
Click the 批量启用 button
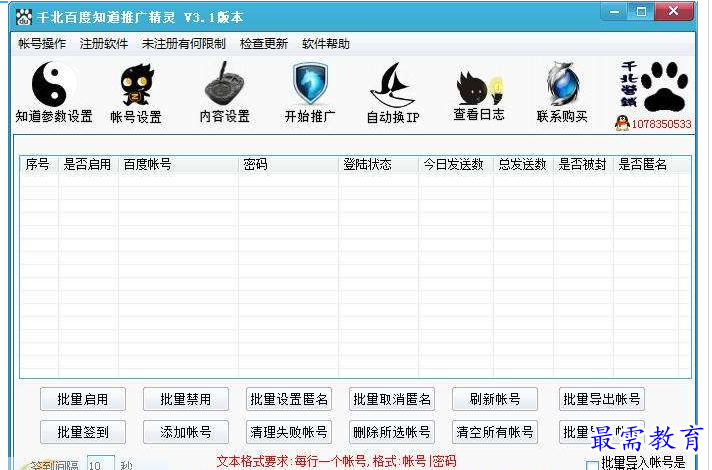coord(83,399)
